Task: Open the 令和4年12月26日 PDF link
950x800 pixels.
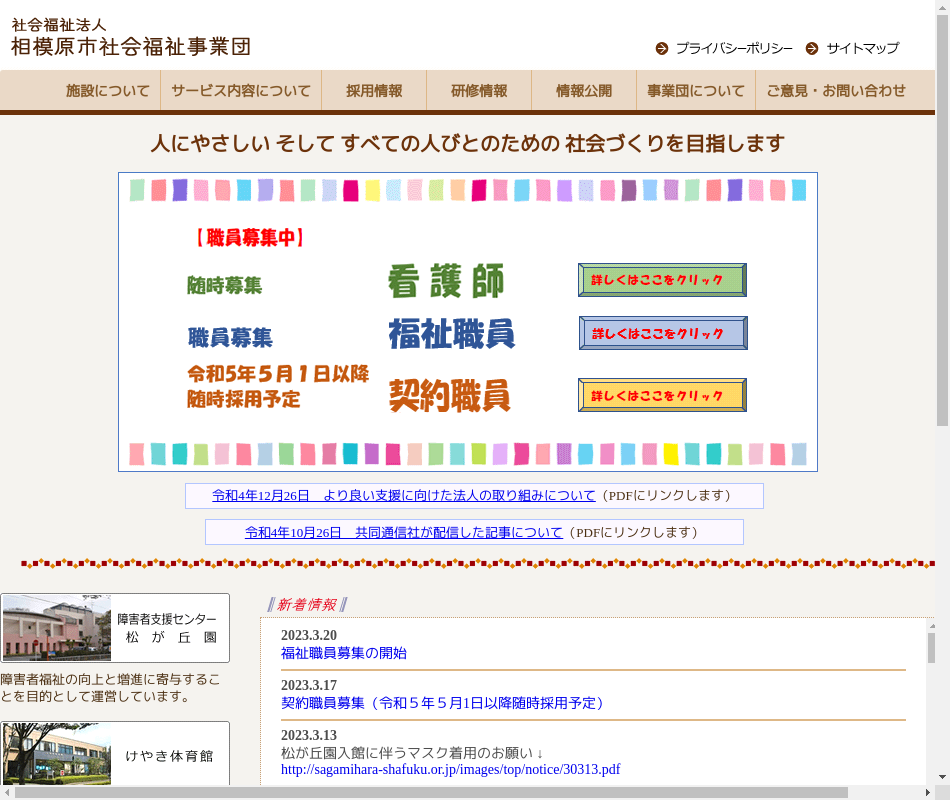Action: 404,496
